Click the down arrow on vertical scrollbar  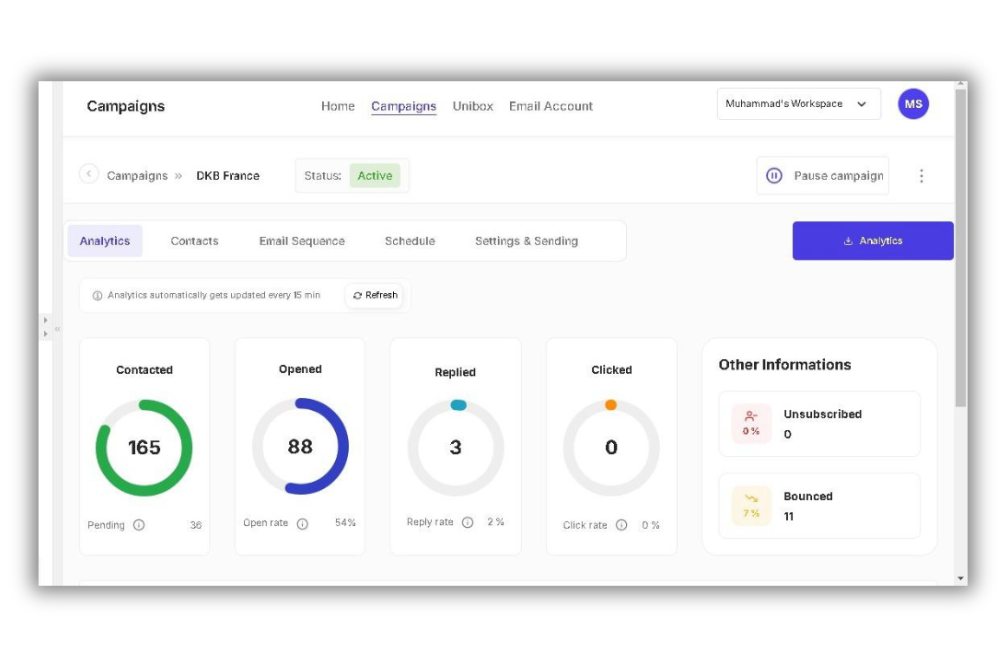(x=961, y=578)
